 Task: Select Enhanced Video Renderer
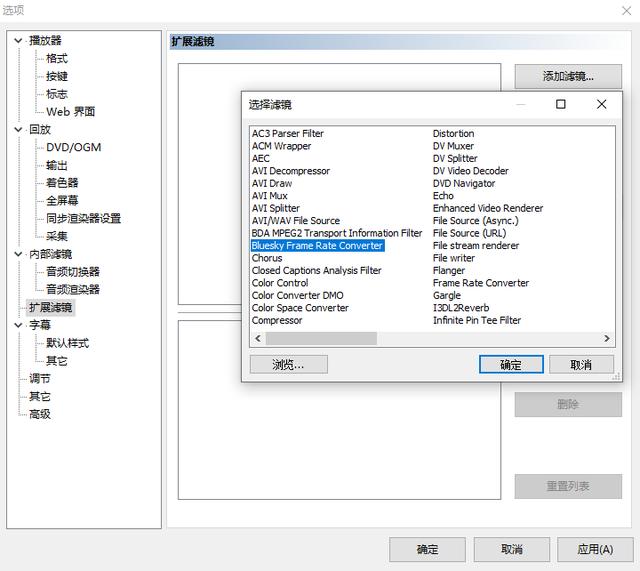point(488,208)
